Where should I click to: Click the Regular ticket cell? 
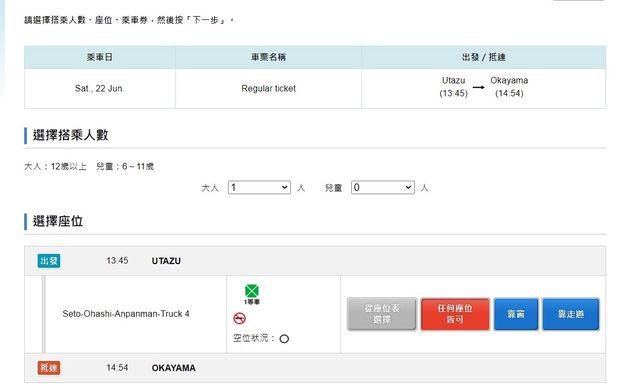(x=268, y=89)
